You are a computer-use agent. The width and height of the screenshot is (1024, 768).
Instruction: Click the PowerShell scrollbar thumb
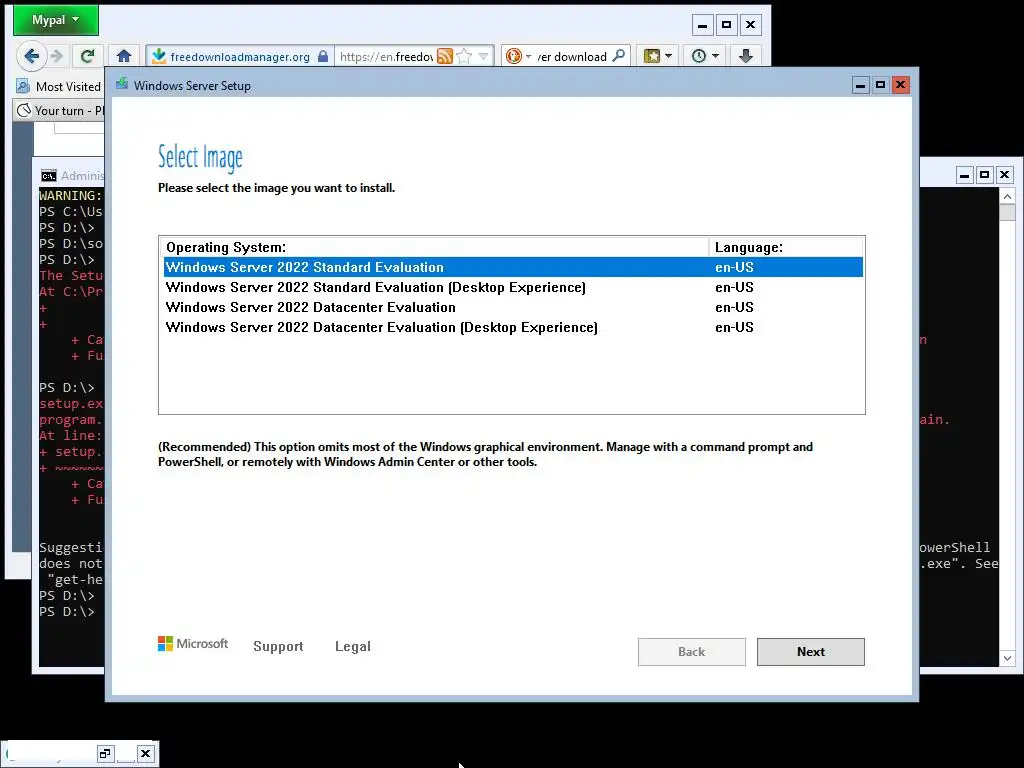(1007, 213)
